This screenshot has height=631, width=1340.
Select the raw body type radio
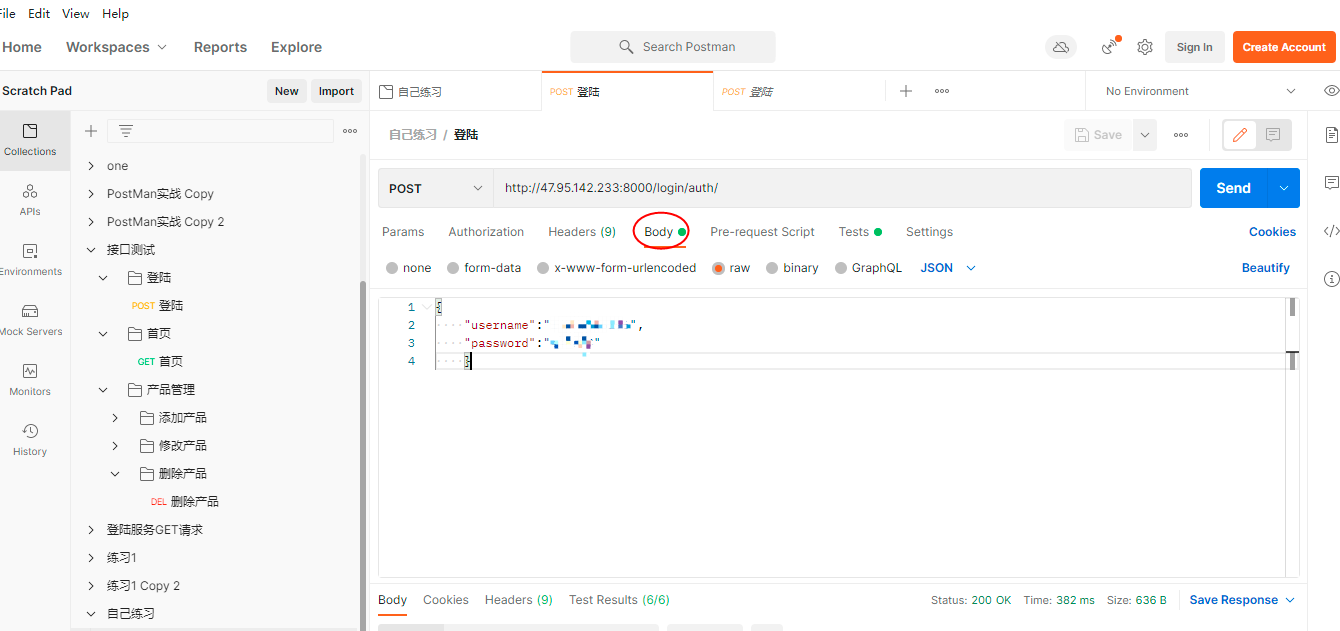[718, 268]
